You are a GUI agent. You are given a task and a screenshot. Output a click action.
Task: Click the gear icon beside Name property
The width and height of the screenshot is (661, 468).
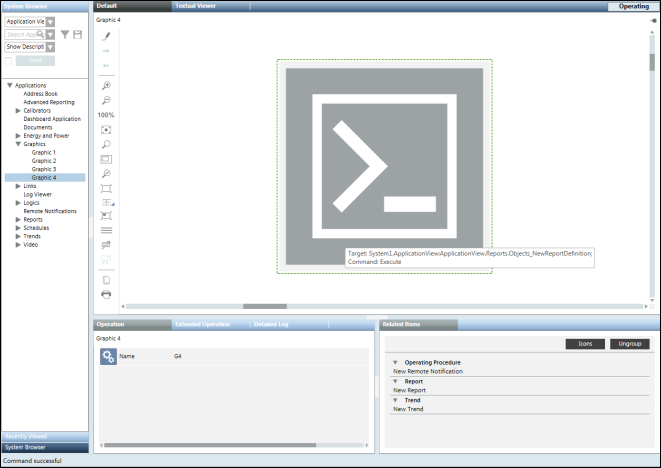[x=108, y=357]
